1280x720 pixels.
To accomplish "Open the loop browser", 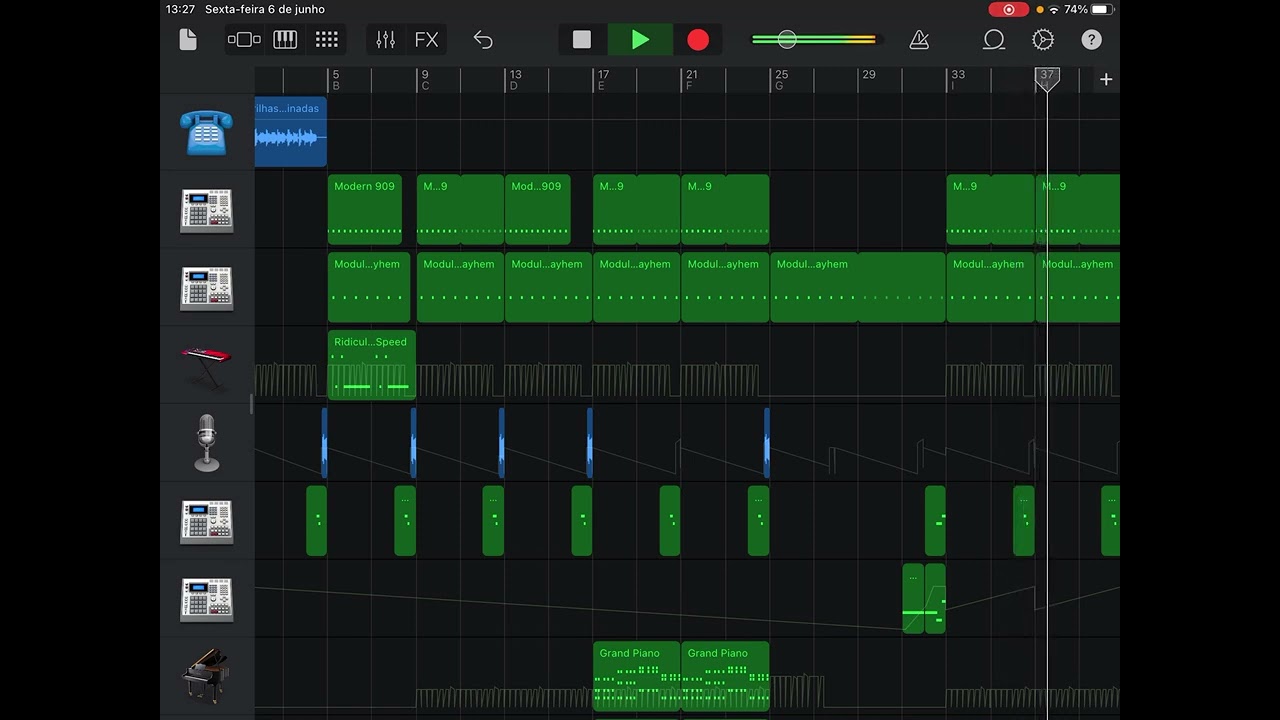I will pos(994,40).
